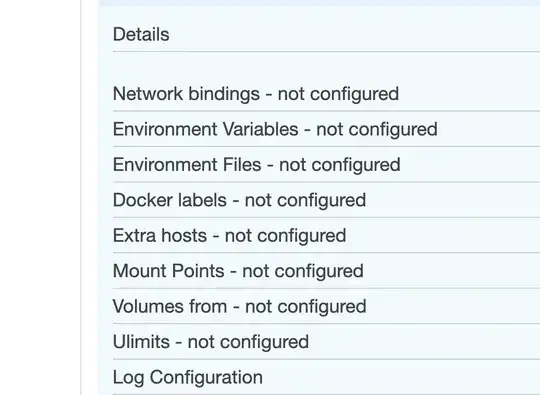Click 'not configured' text after Ulimits
This screenshot has height=395, width=540.
click(x=248, y=342)
